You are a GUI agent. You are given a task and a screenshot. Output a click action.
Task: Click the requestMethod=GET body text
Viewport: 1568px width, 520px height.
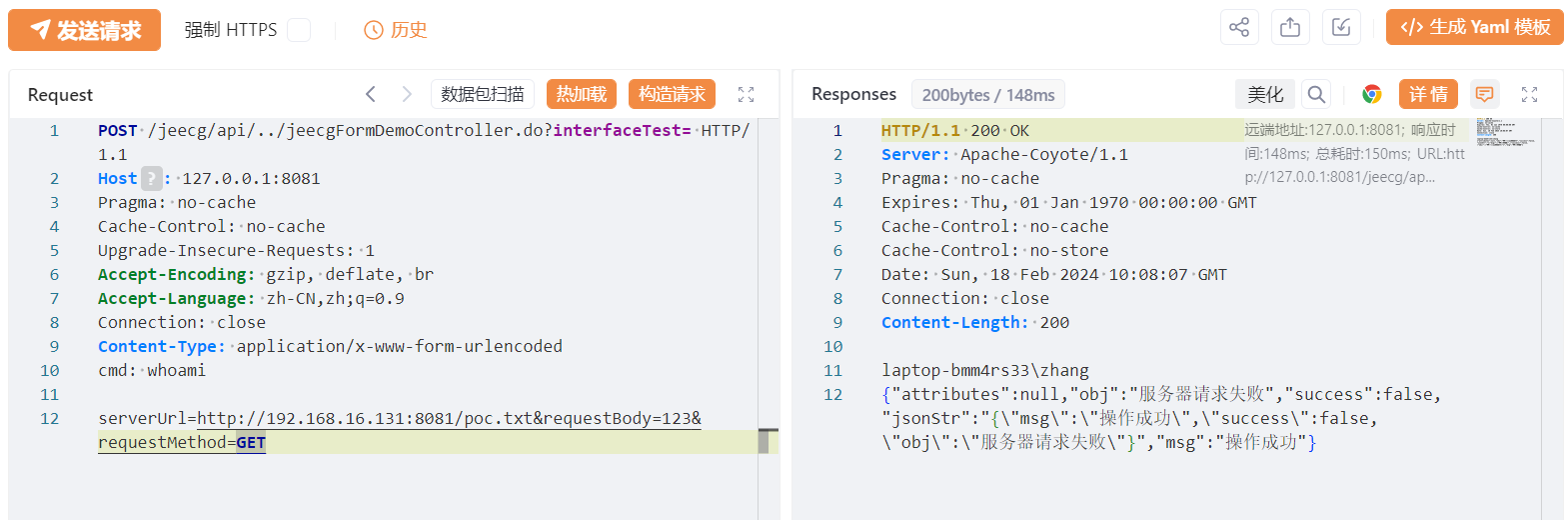pos(182,442)
